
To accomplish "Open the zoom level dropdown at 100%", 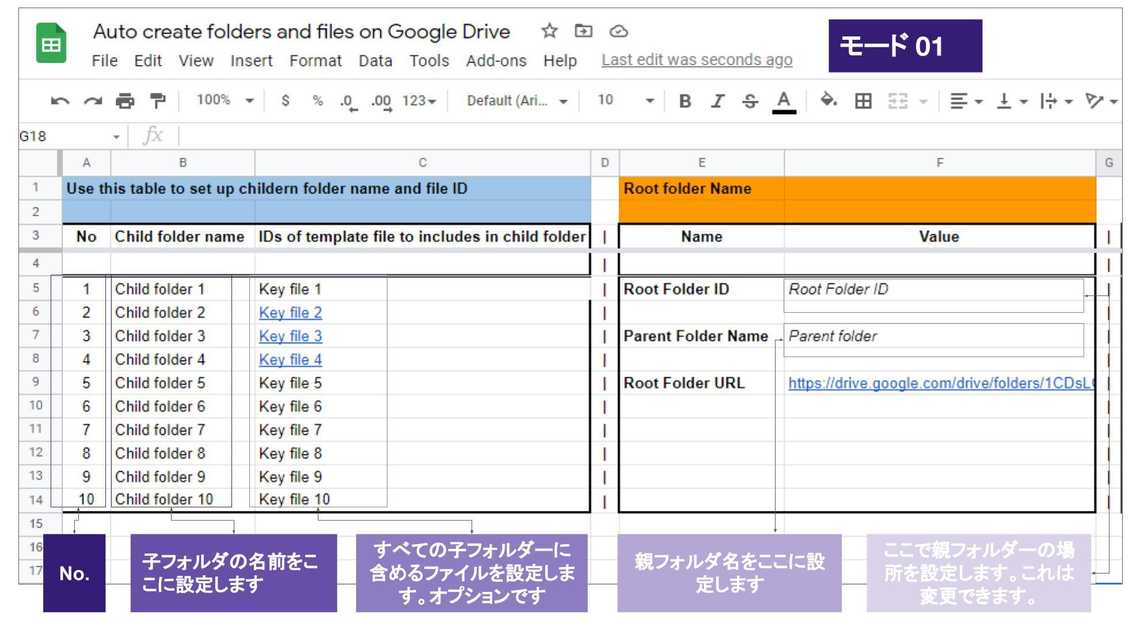I will [224, 101].
